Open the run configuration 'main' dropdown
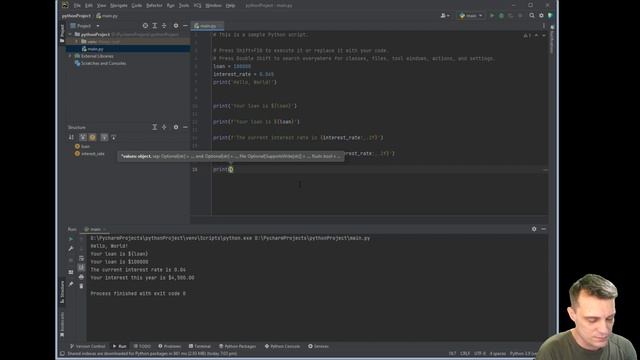The height and width of the screenshot is (360, 640). tap(471, 16)
